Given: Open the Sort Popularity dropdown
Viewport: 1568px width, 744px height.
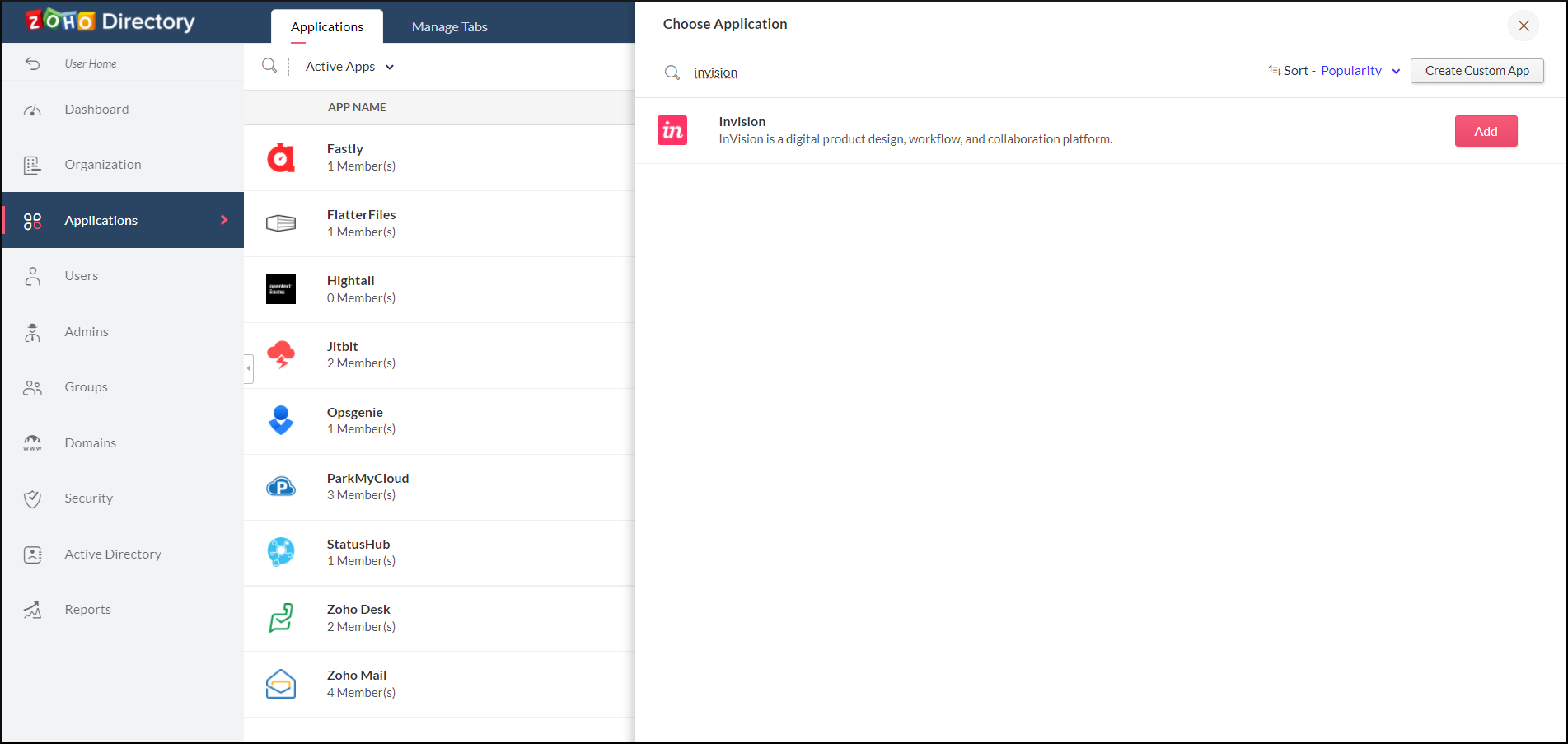Looking at the screenshot, I should click(x=1360, y=71).
